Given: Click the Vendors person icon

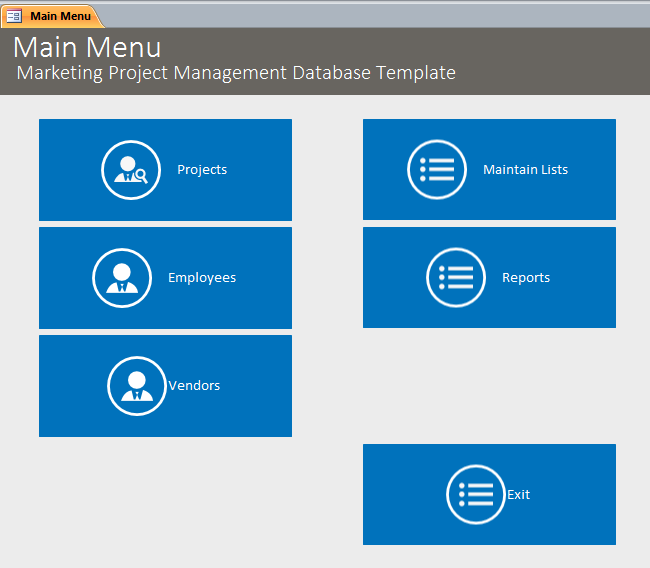Looking at the screenshot, I should click(137, 386).
